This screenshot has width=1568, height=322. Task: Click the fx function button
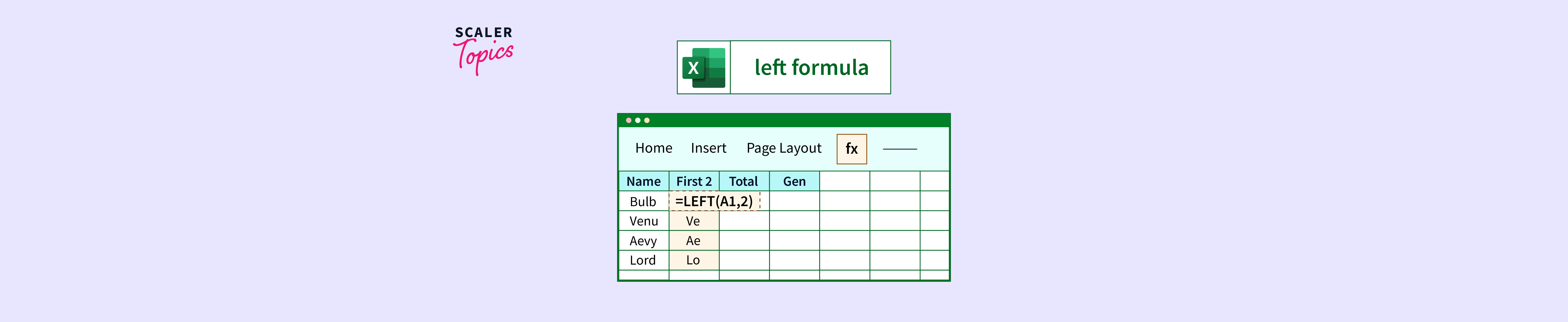coord(851,149)
